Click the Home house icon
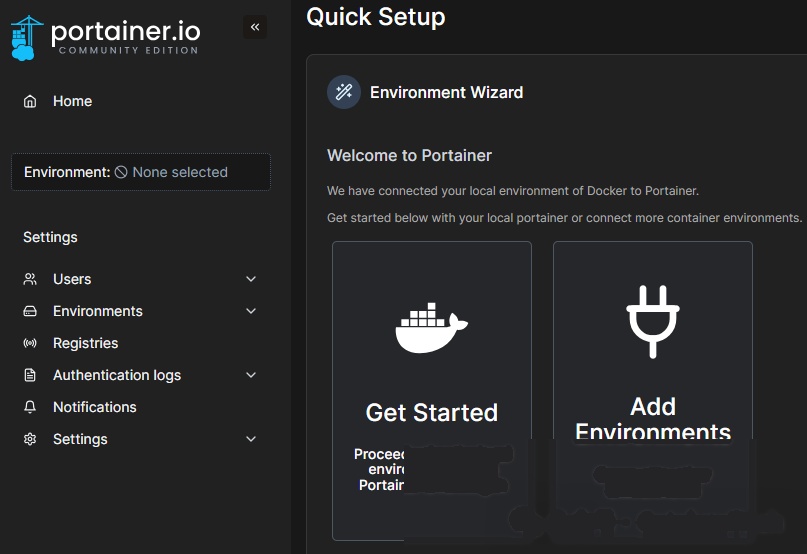This screenshot has width=807, height=554. tap(30, 101)
